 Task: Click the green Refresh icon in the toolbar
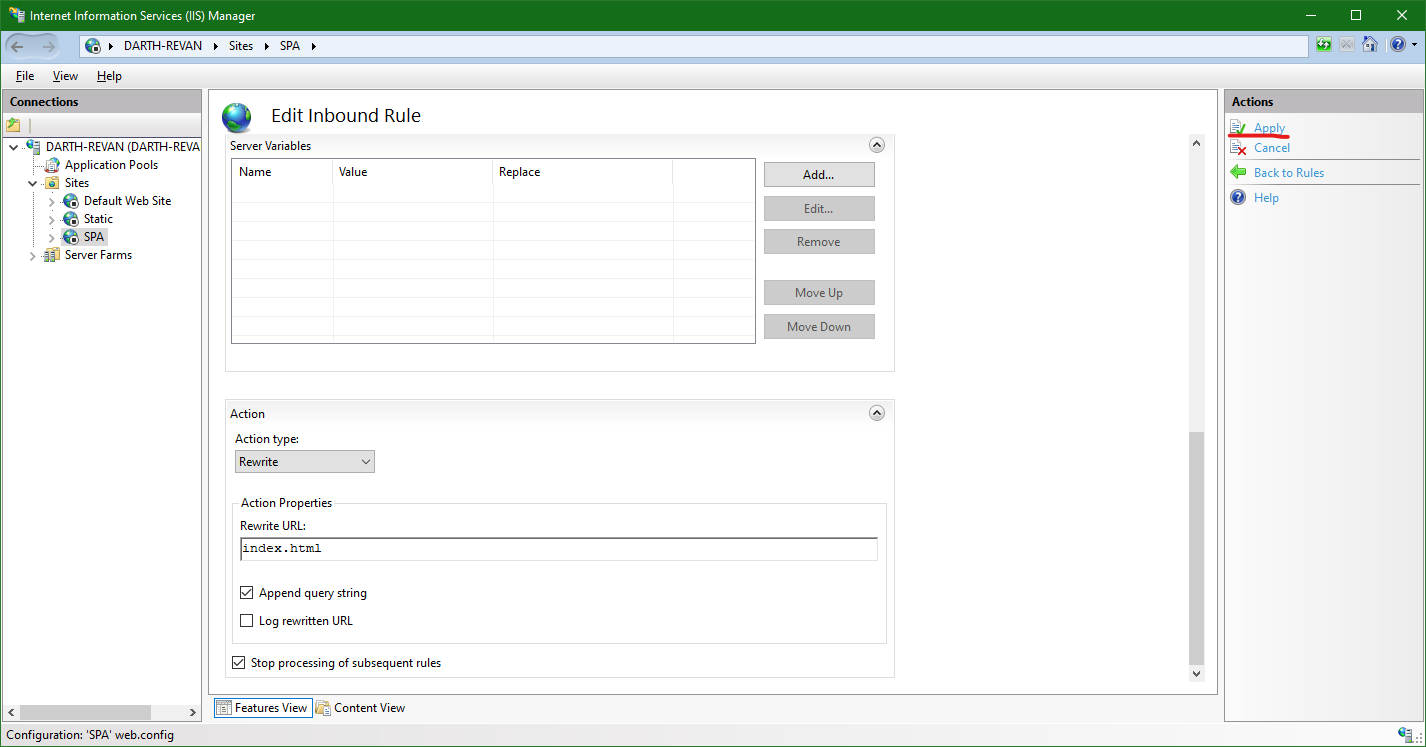tap(1323, 44)
